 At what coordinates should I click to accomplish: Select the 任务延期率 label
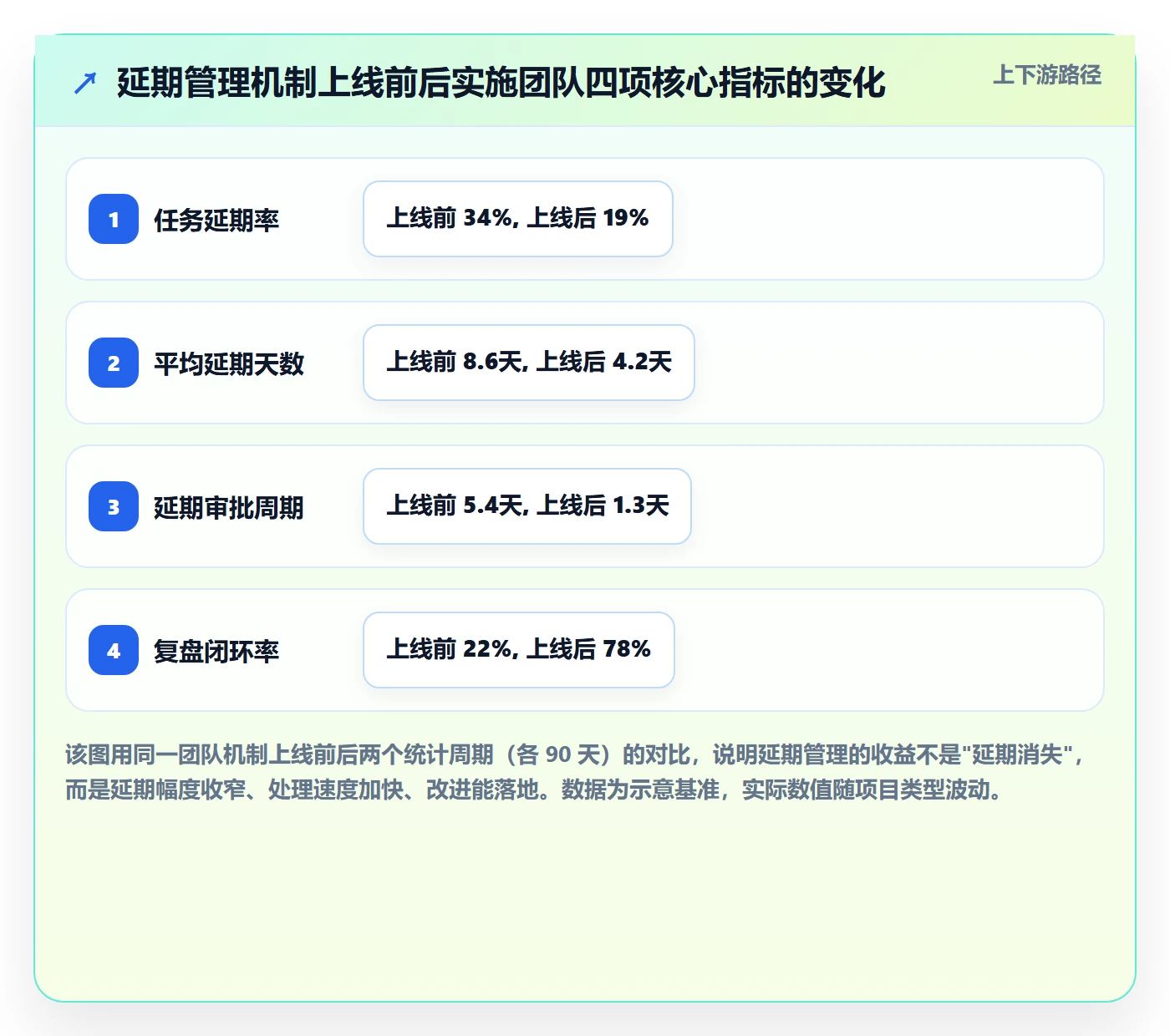click(x=216, y=220)
